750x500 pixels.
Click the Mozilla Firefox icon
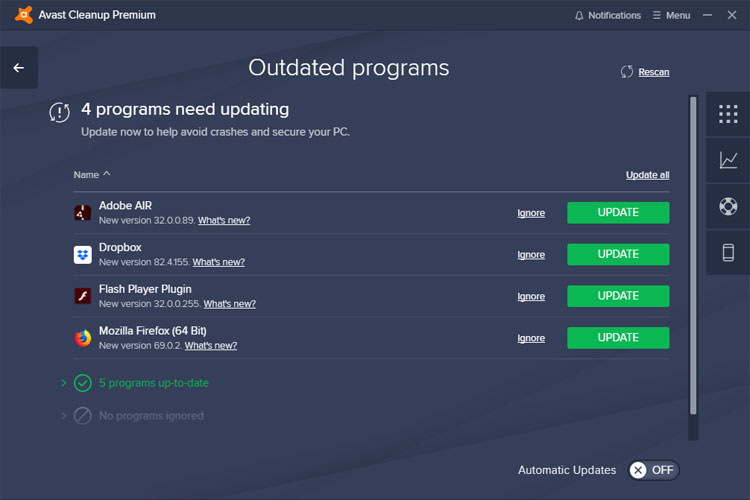83,338
